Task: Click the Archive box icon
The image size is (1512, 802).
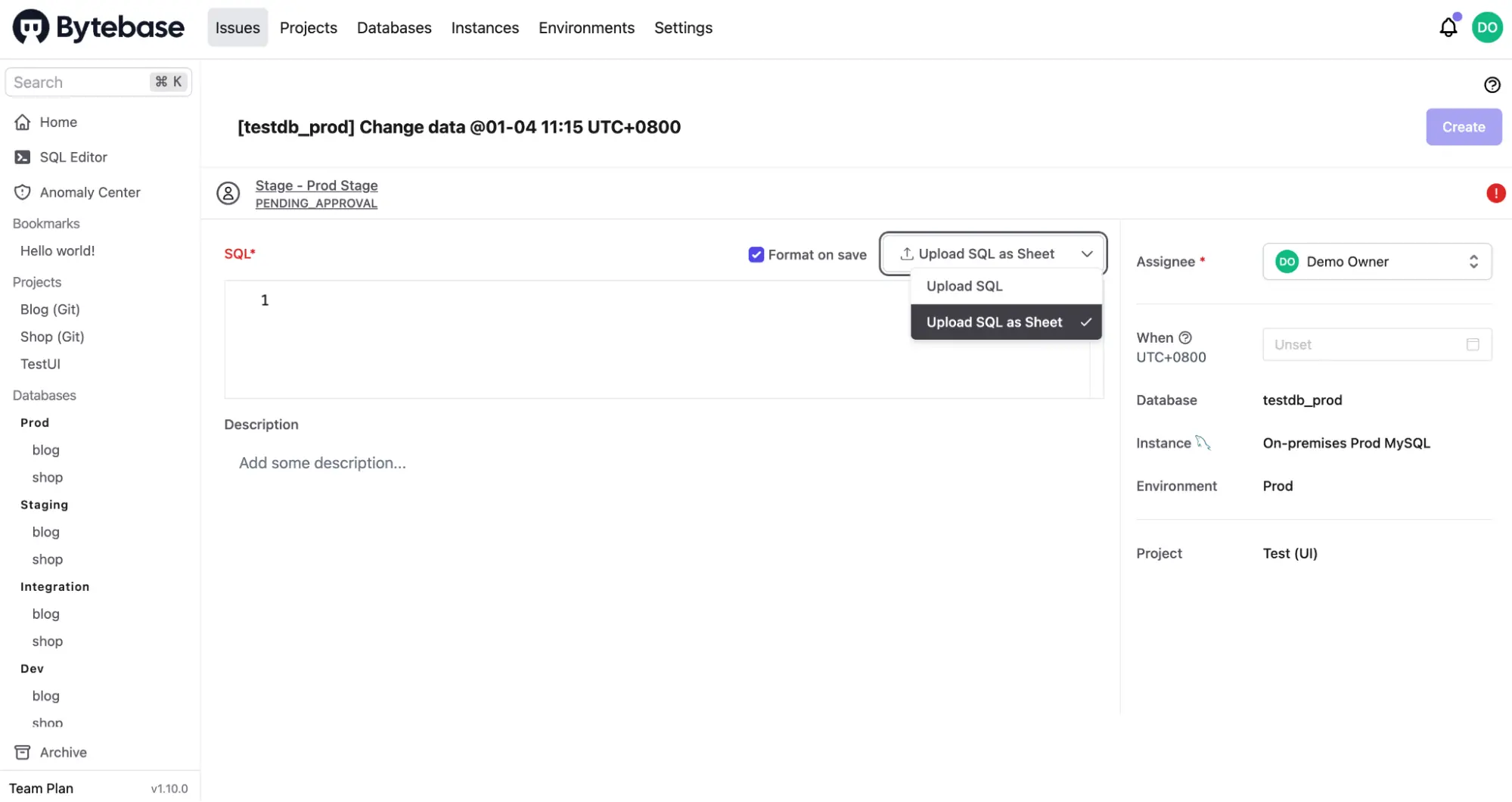Action: (x=23, y=752)
